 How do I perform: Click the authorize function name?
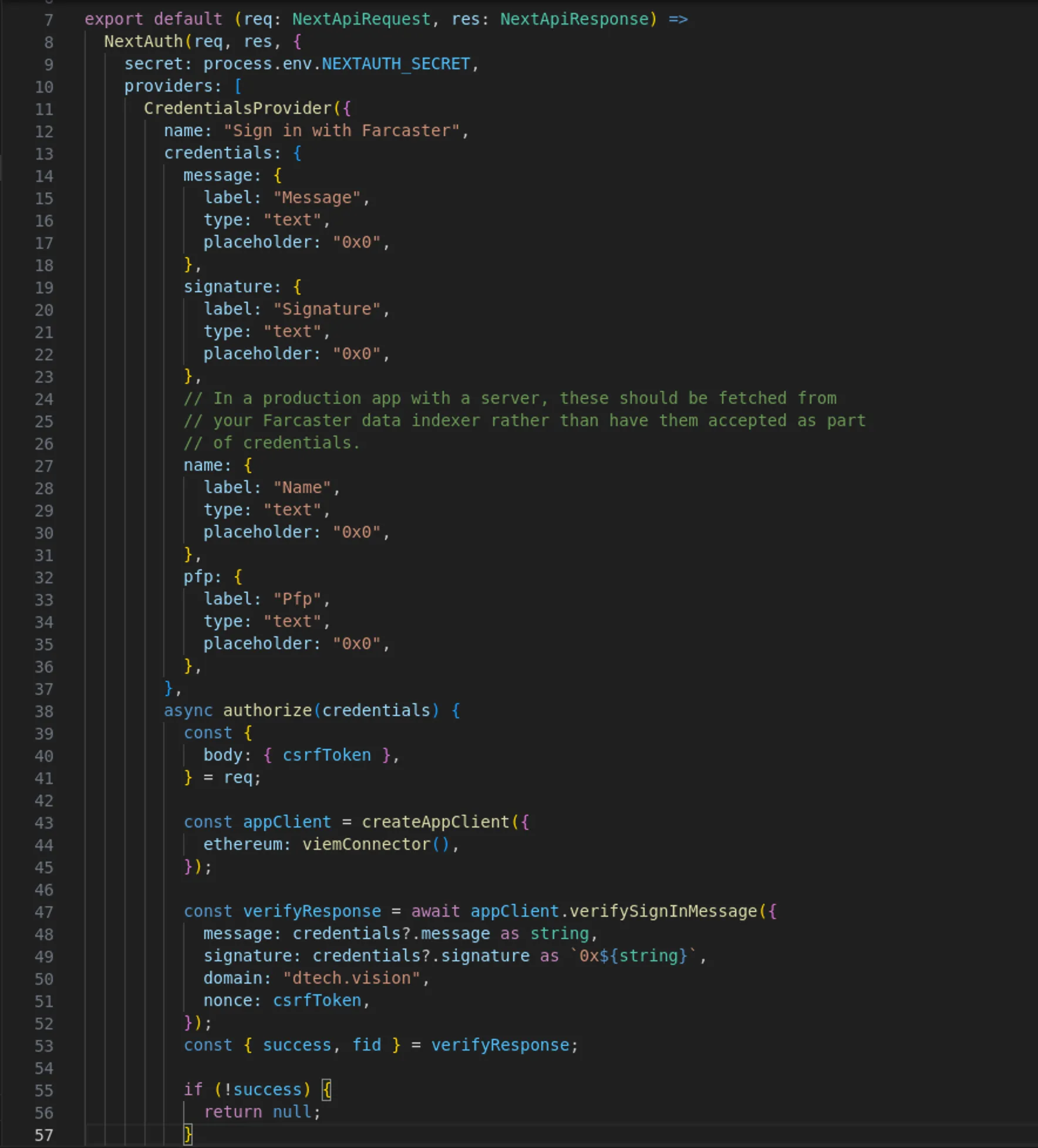(268, 711)
